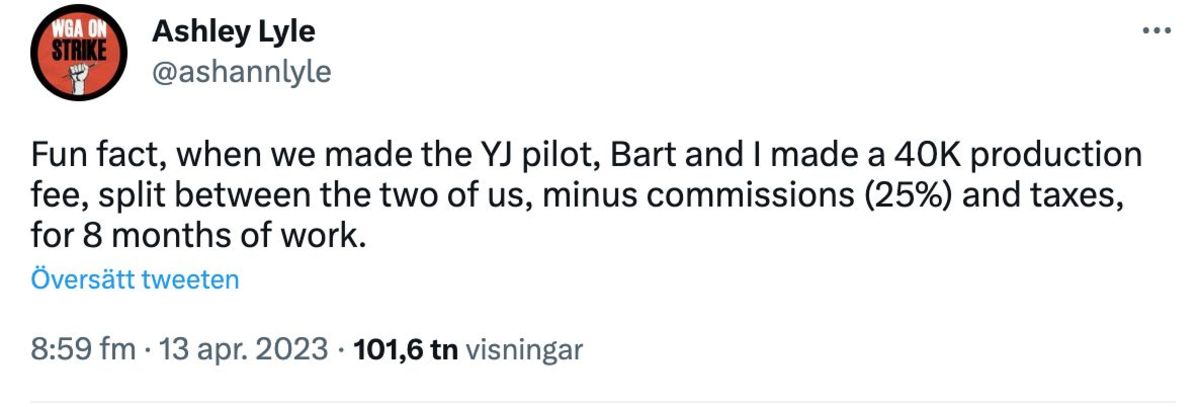Open the tweet's three-dot more options menu

1155,31
